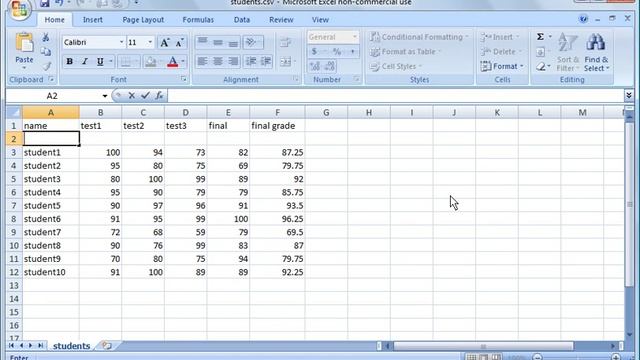Image resolution: width=640 pixels, height=360 pixels.
Task: Click the Copy icon
Action: tap(46, 52)
